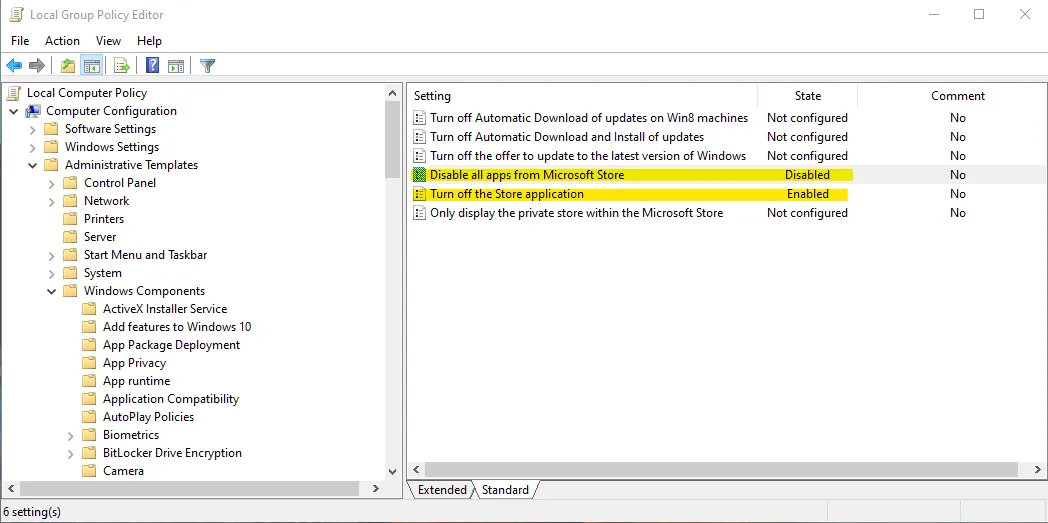Click the Export List toolbar icon

[122, 66]
